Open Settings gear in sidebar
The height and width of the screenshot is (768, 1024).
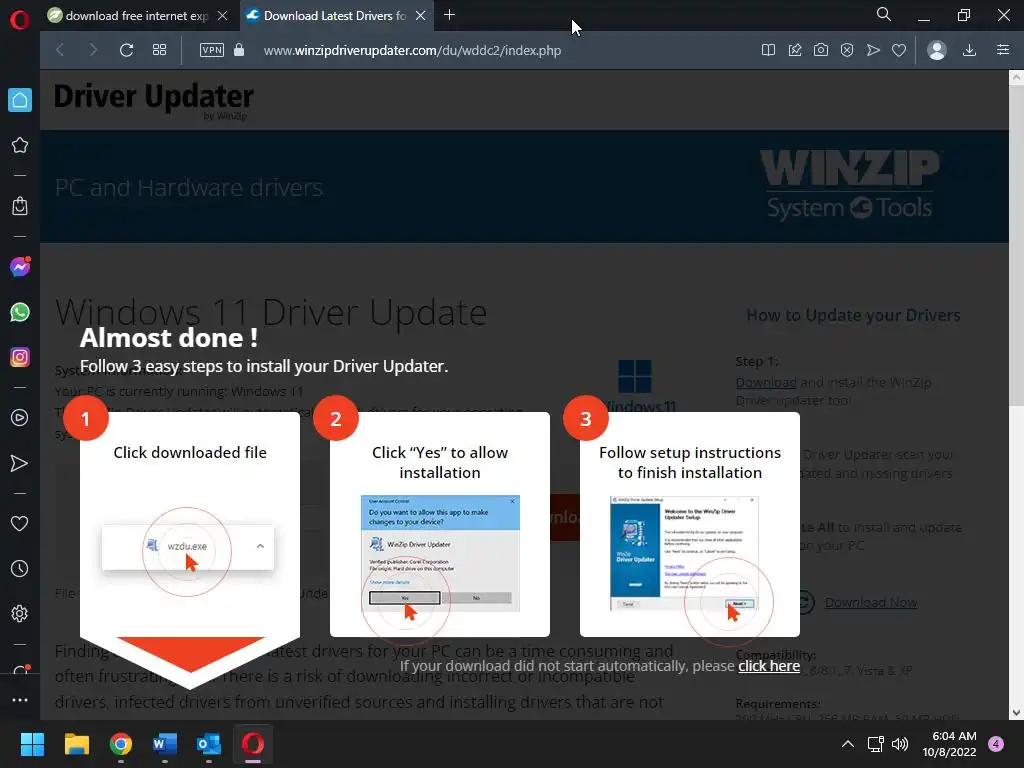pos(20,614)
